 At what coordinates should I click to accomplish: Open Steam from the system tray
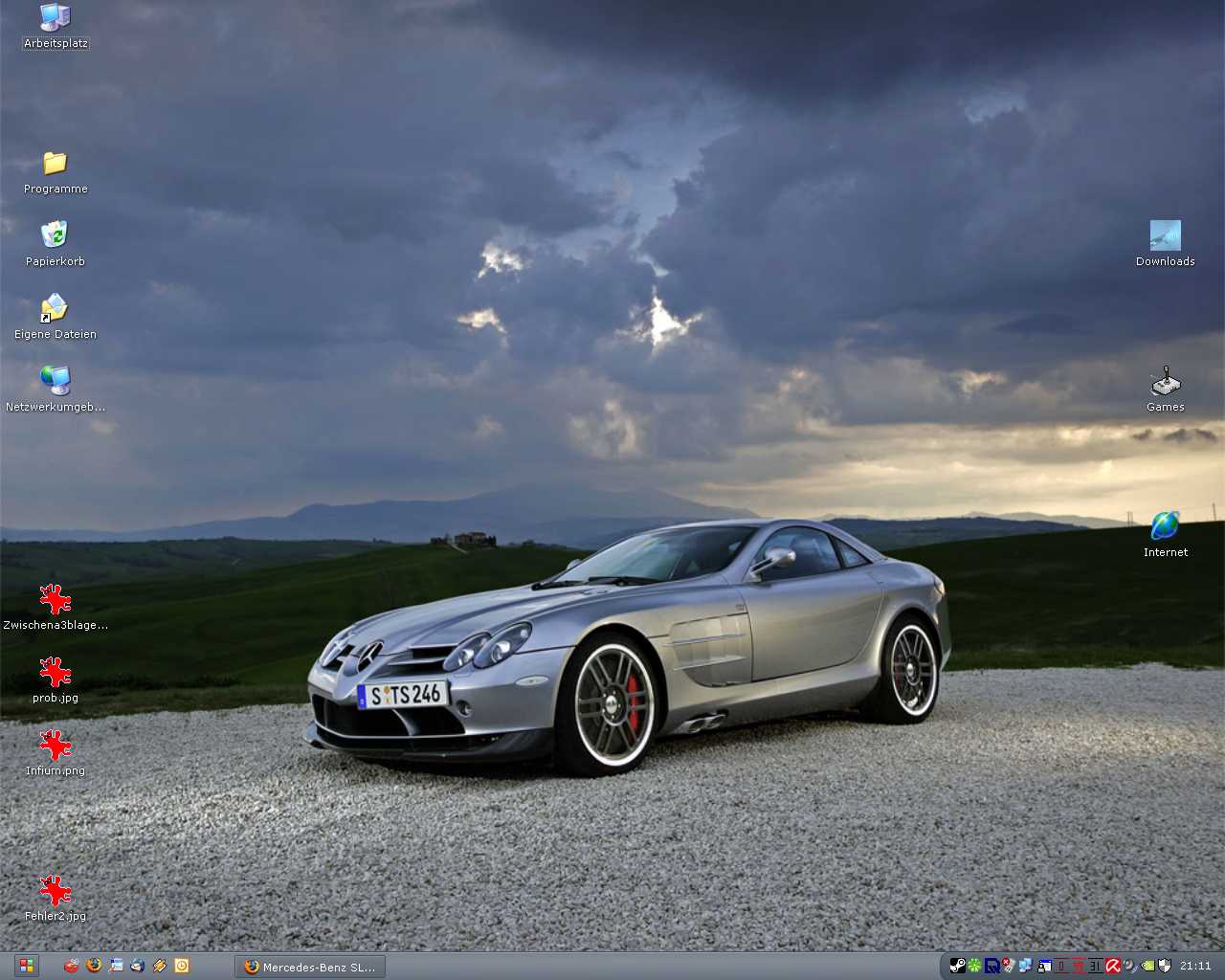[x=957, y=966]
